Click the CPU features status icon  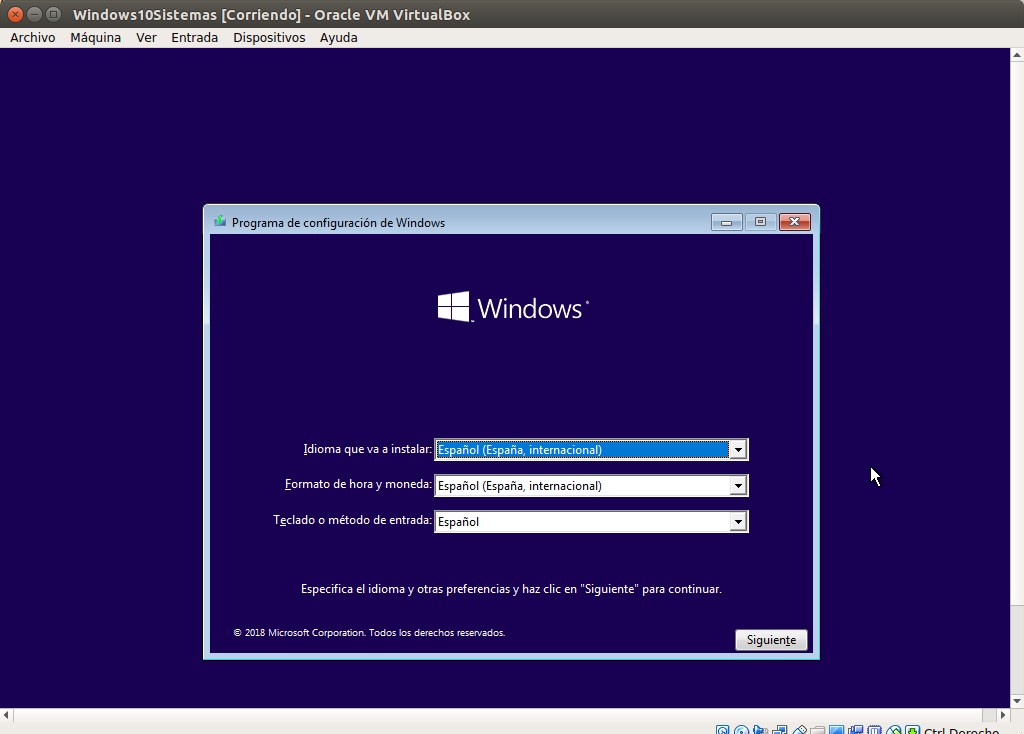[x=874, y=730]
